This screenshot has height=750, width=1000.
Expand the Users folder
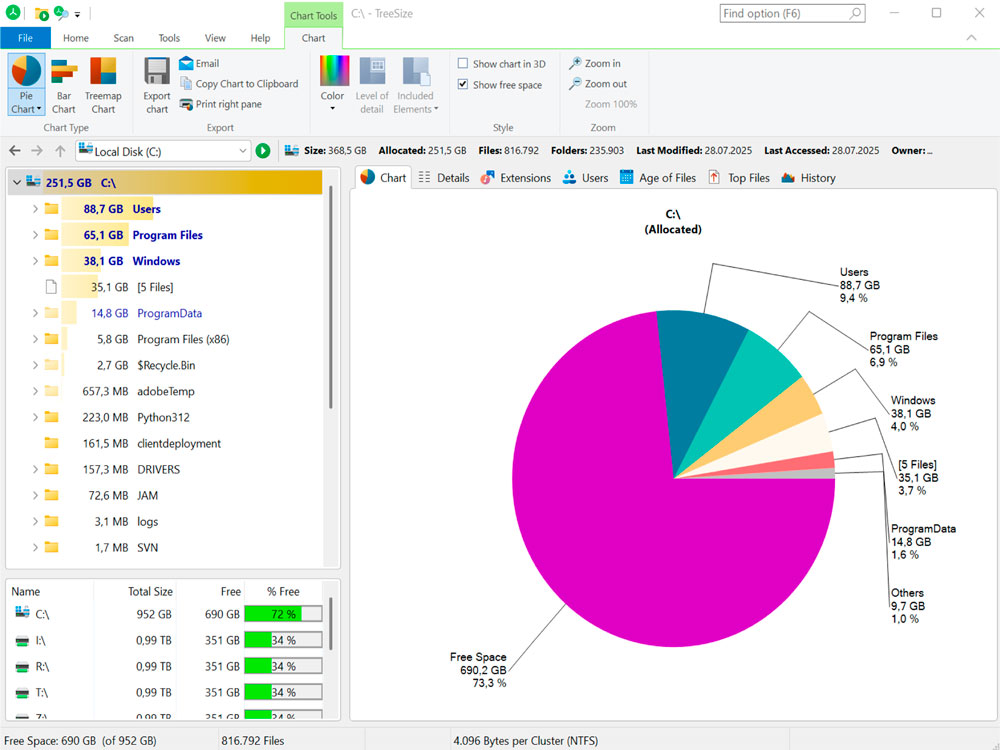35,209
